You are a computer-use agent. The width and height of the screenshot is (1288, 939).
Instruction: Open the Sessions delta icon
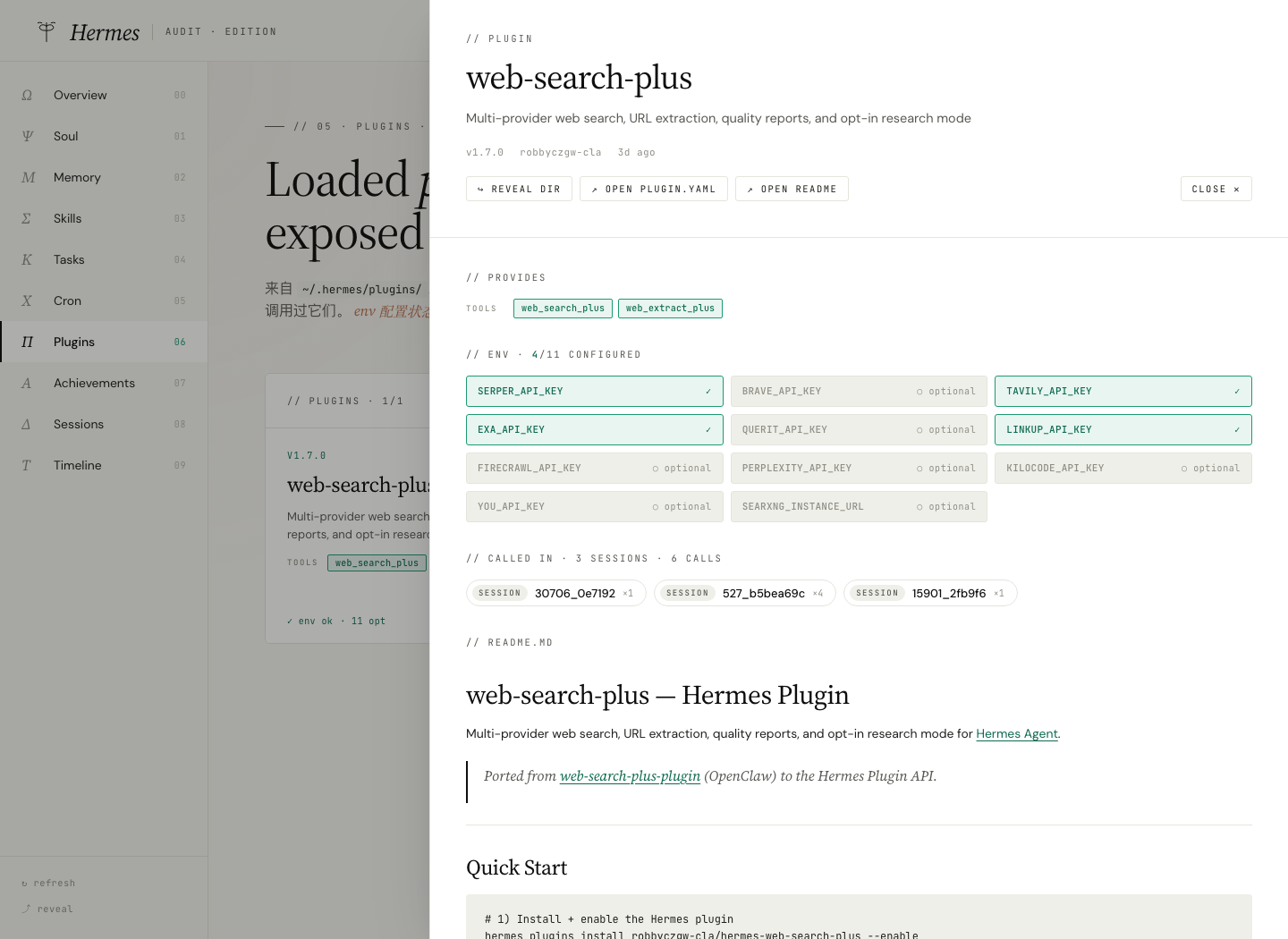coord(27,424)
